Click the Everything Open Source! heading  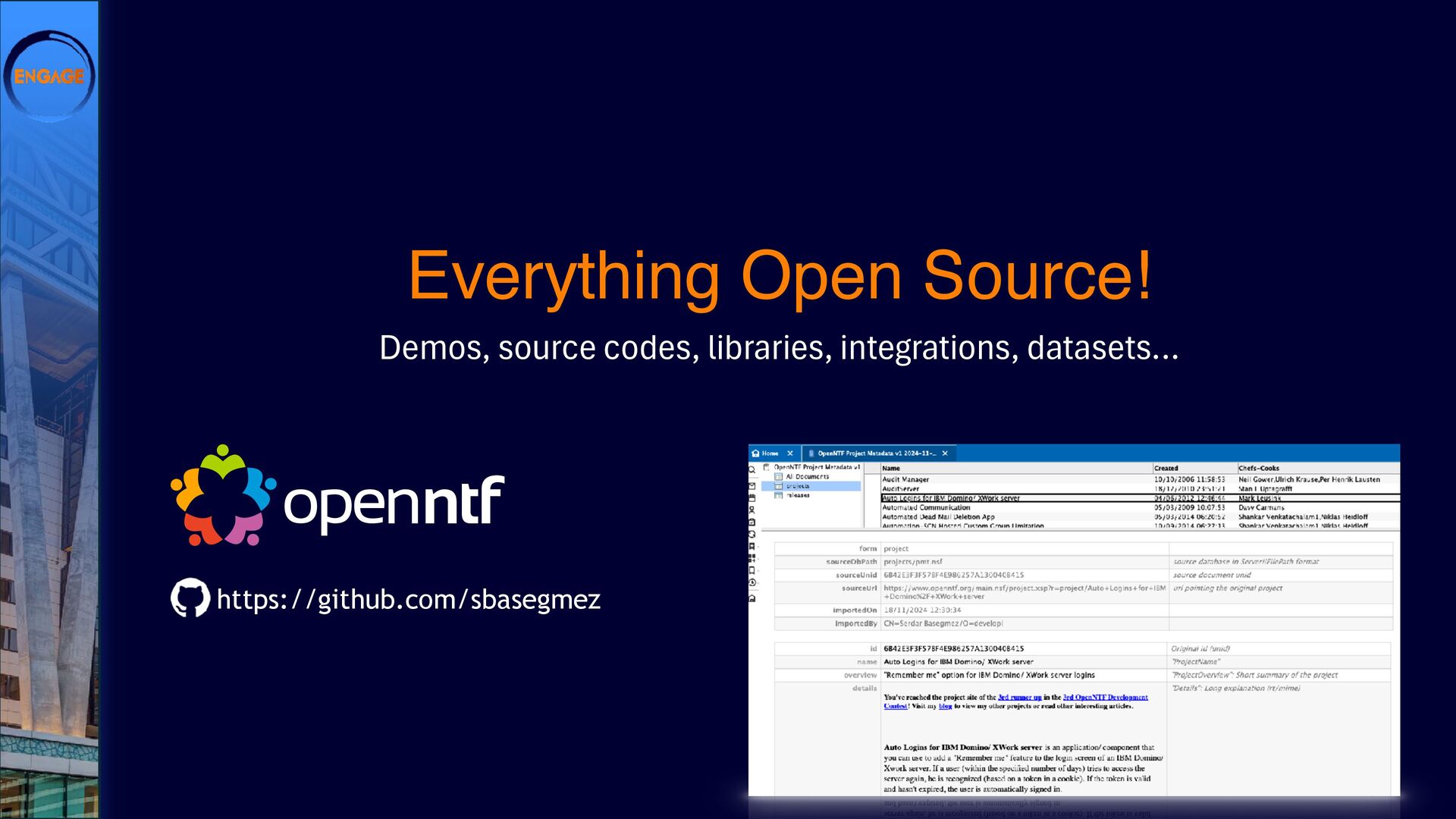point(780,276)
